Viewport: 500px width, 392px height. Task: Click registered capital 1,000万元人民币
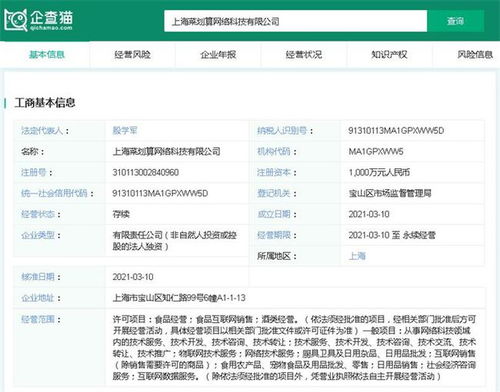tap(379, 172)
